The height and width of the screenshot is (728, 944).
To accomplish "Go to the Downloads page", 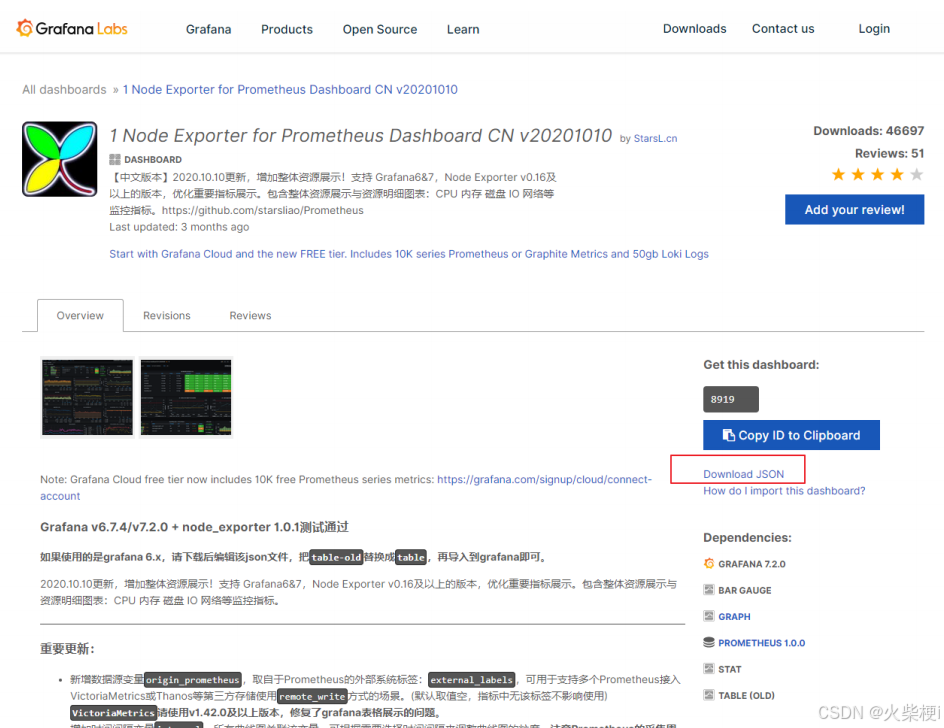I will [x=694, y=28].
